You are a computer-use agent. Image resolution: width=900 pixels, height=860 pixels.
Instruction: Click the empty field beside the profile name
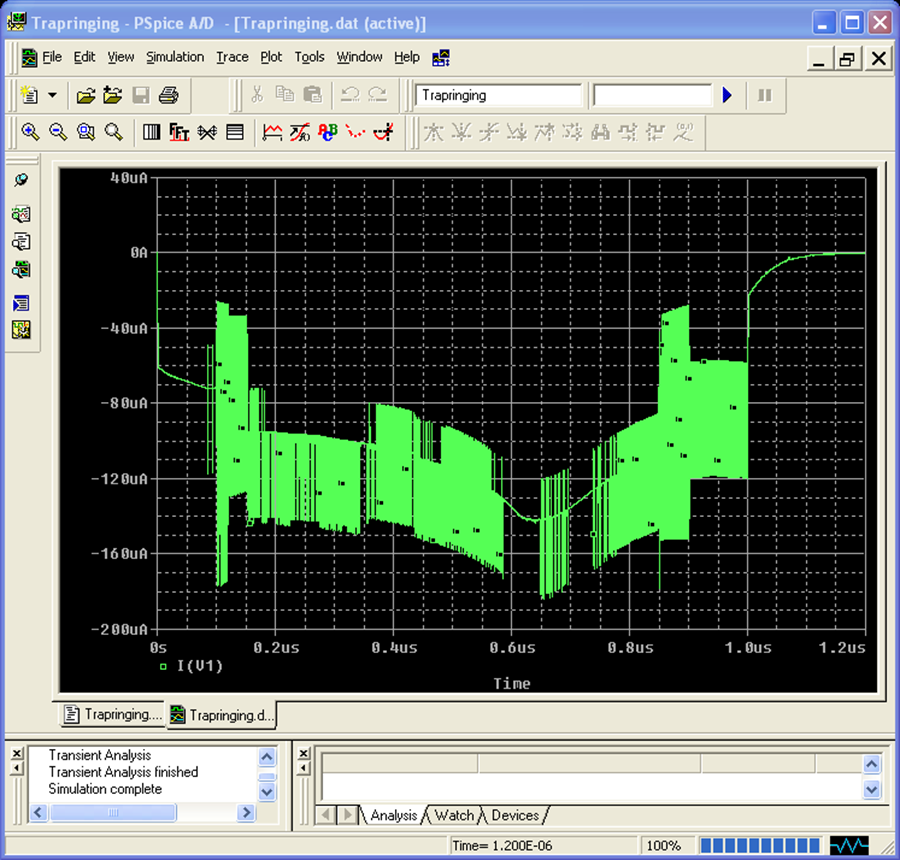tap(652, 95)
